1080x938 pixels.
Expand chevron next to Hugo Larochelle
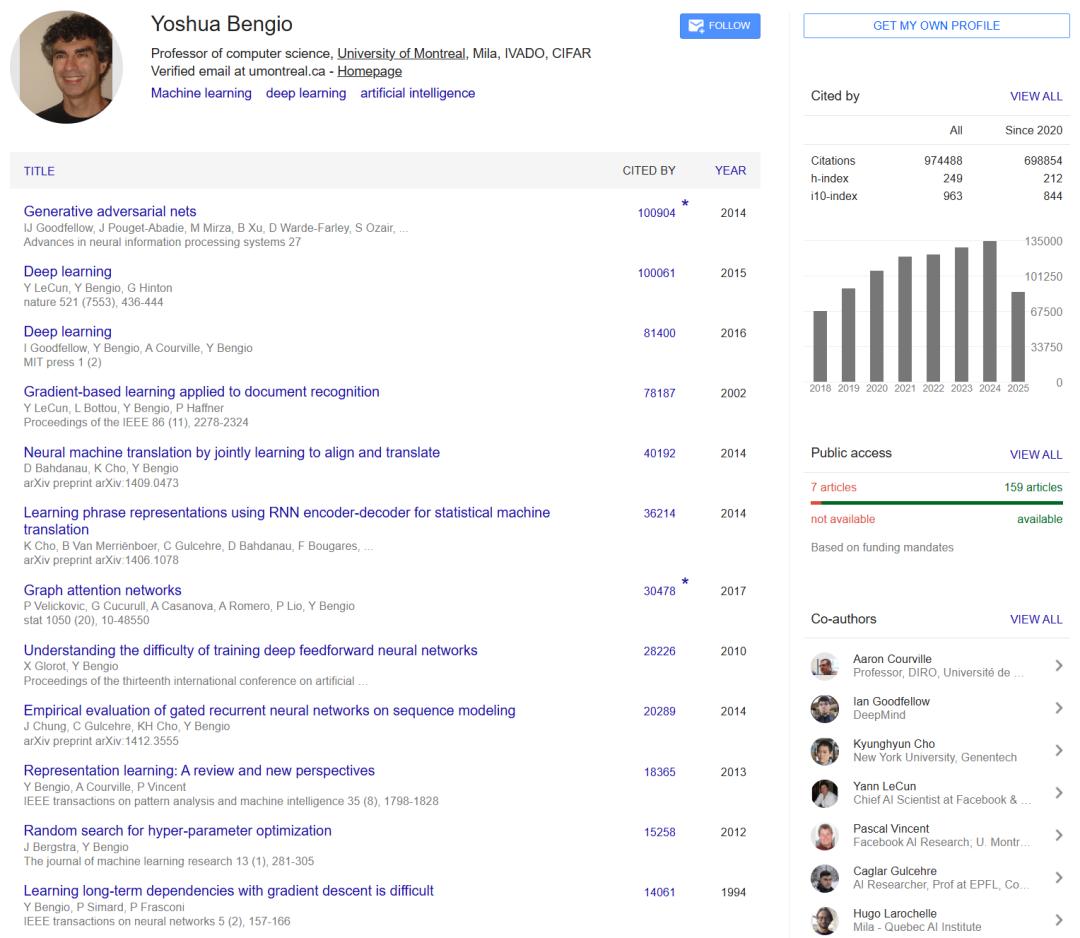1058,920
